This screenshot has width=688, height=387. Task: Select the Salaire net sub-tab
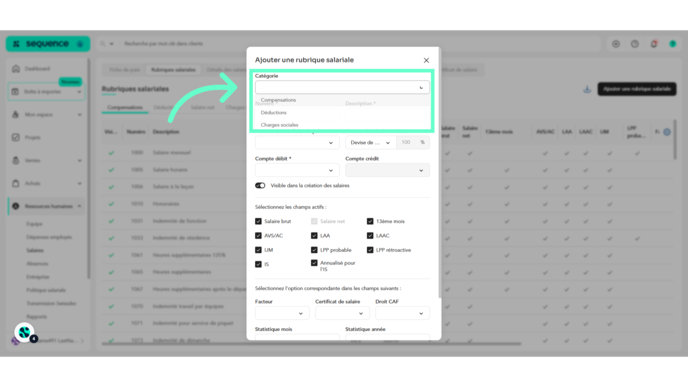coord(203,108)
